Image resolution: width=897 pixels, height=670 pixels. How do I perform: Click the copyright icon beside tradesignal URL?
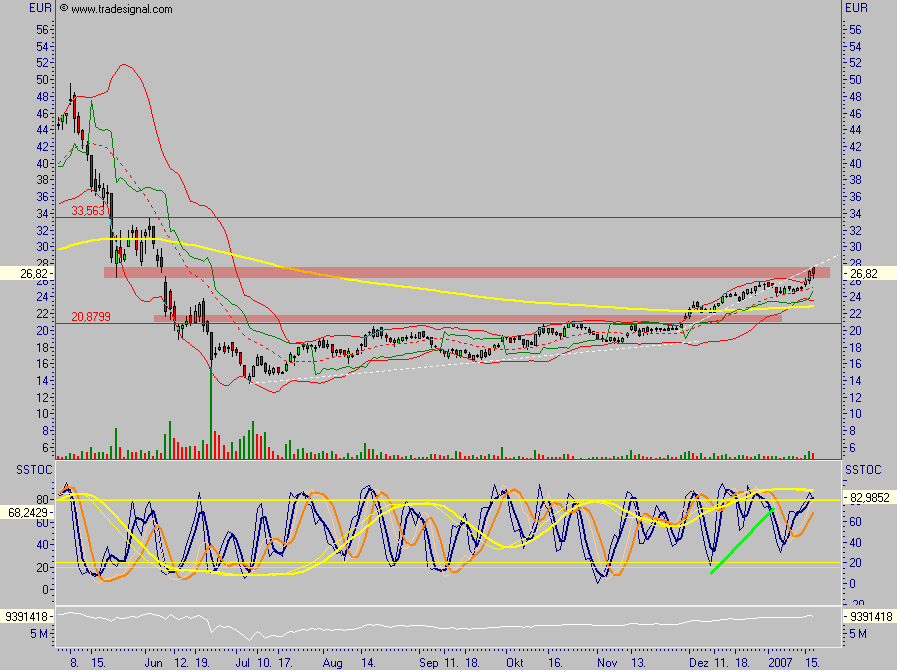[64, 9]
